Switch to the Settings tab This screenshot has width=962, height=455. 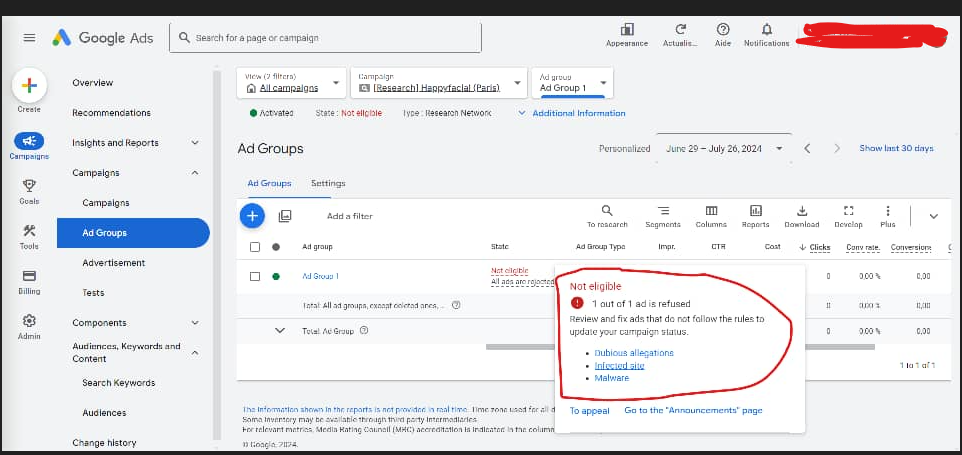328,183
